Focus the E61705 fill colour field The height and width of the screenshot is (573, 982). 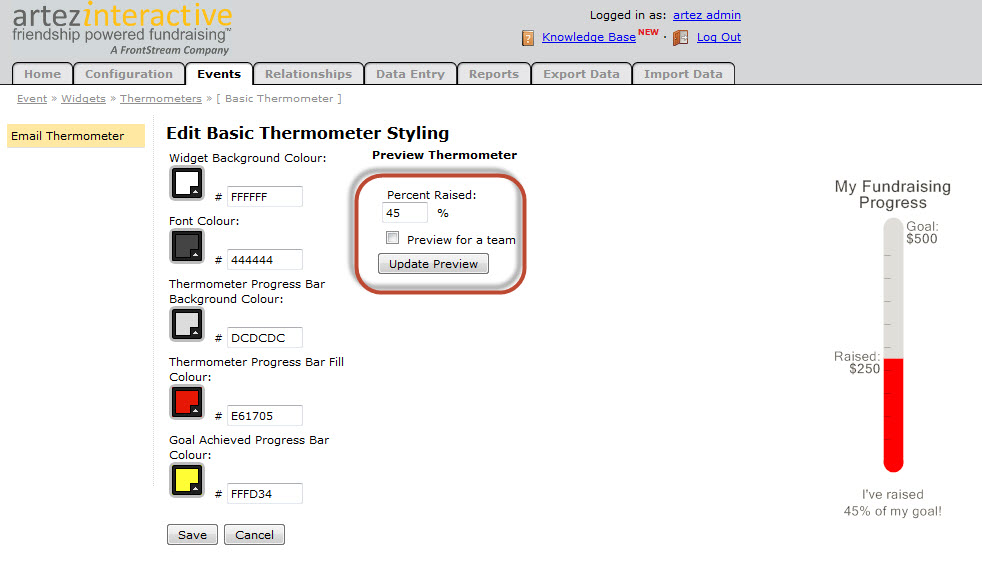pos(265,416)
